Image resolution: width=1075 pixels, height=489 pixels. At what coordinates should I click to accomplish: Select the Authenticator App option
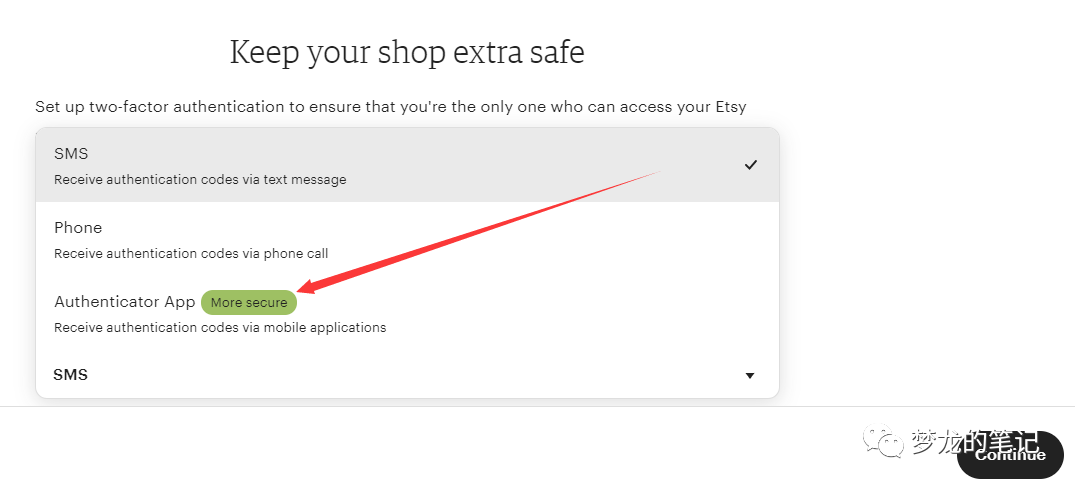click(x=125, y=302)
